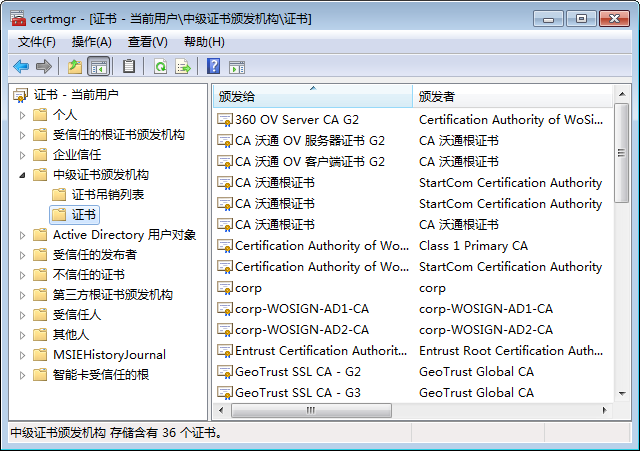Expand the 第三方根证书颁发机构 node
The height and width of the screenshot is (451, 640).
tap(23, 295)
